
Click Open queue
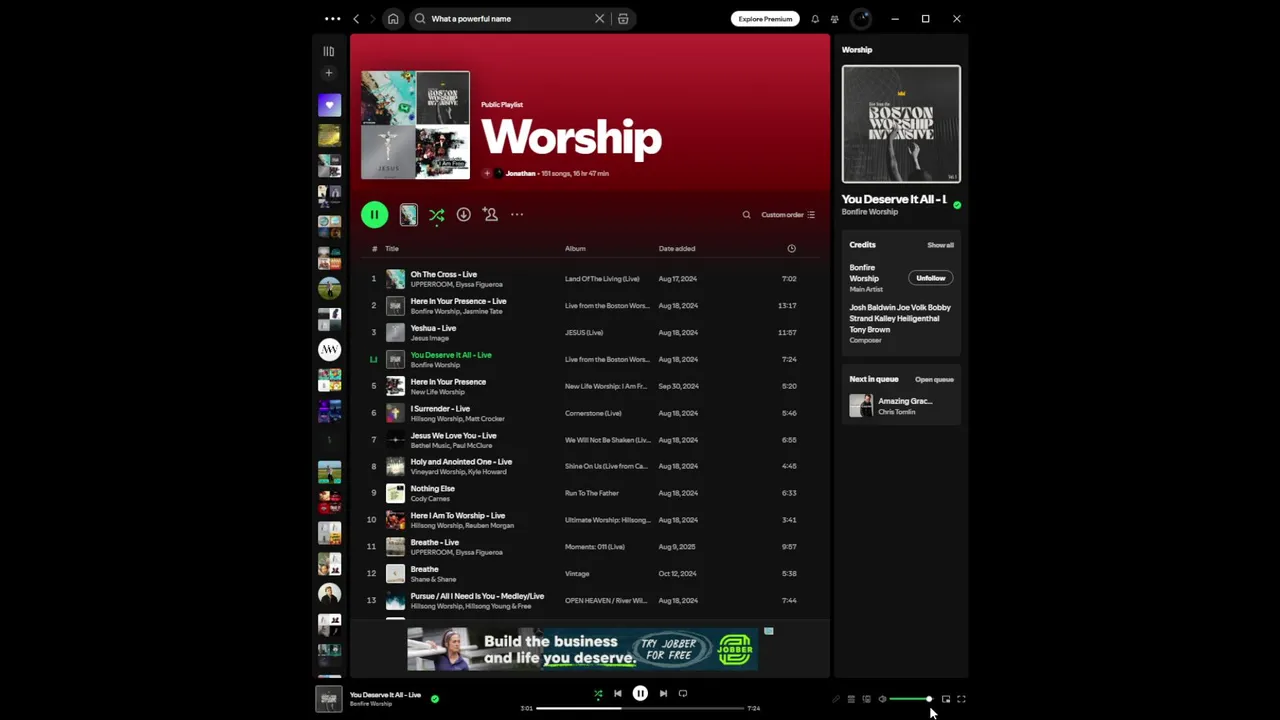coord(934,379)
